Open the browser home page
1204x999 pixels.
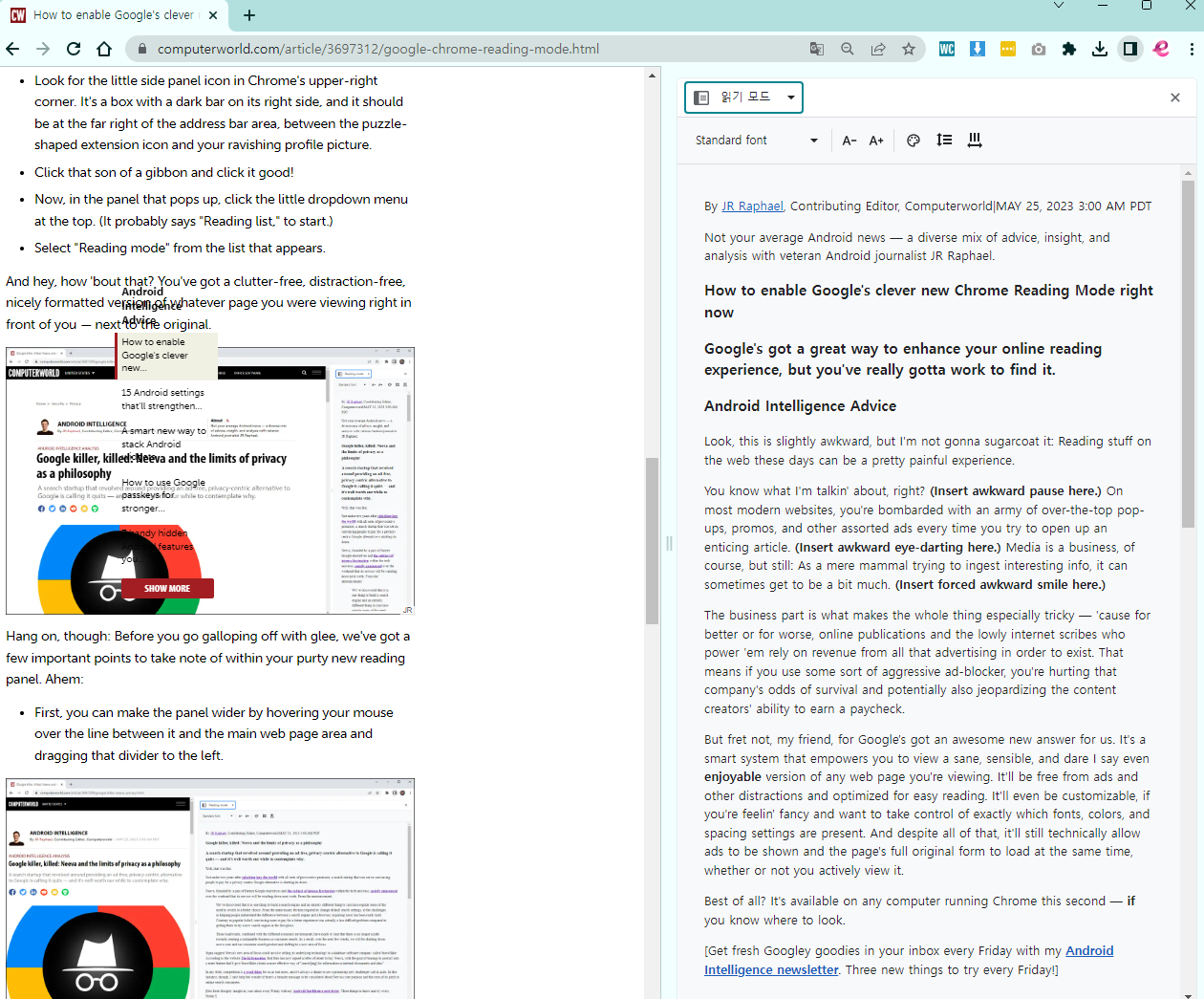104,49
